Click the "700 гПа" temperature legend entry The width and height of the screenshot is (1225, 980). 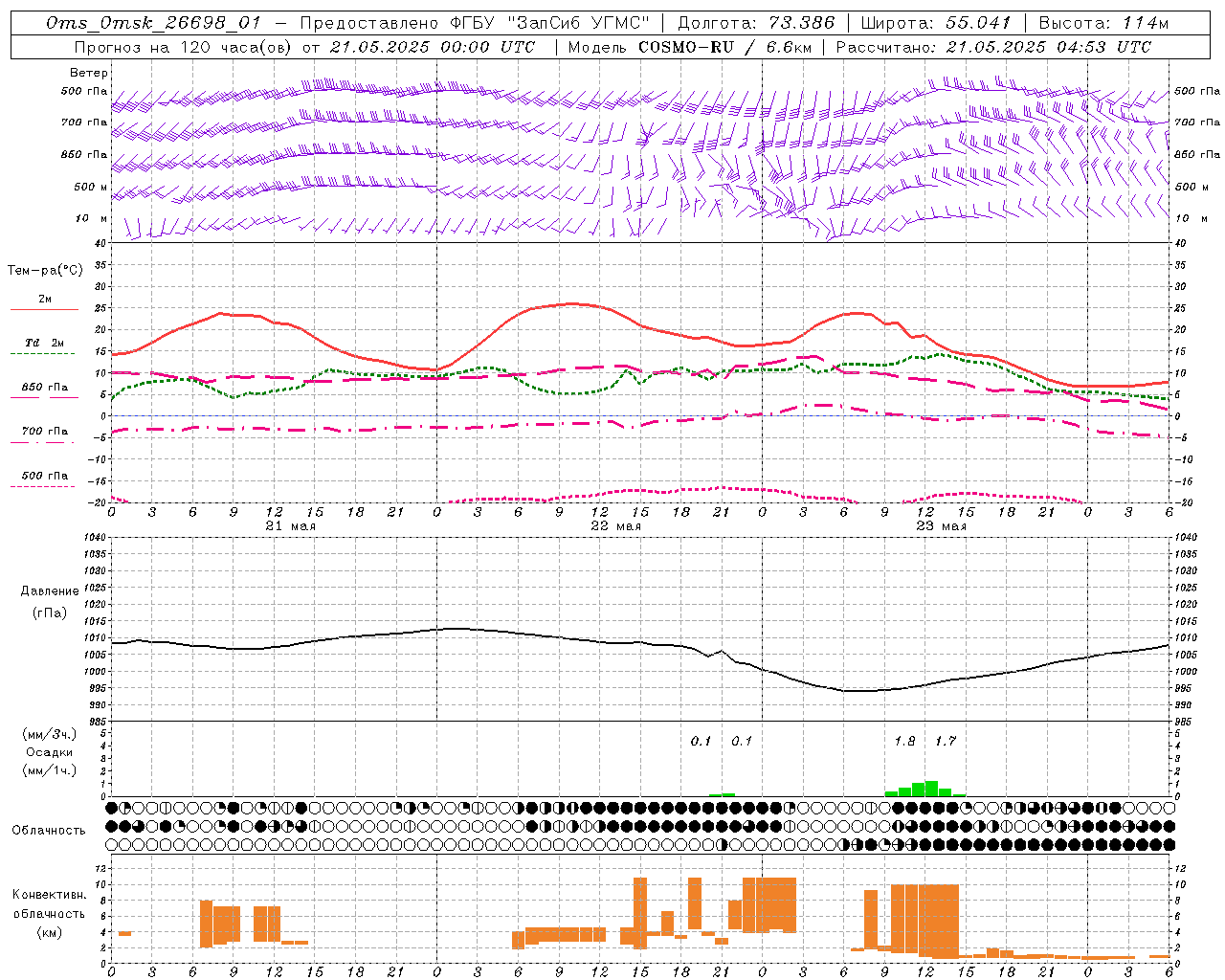(x=45, y=432)
